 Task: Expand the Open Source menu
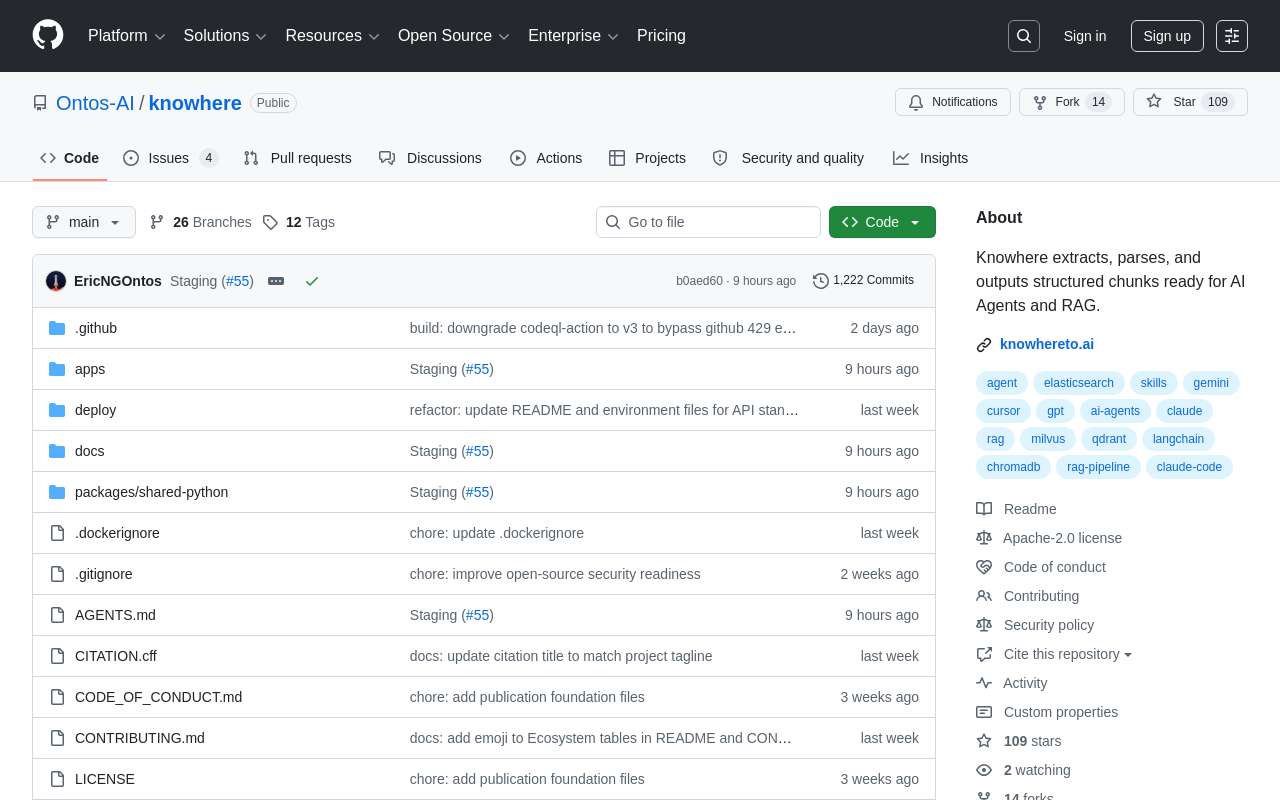pyautogui.click(x=454, y=36)
